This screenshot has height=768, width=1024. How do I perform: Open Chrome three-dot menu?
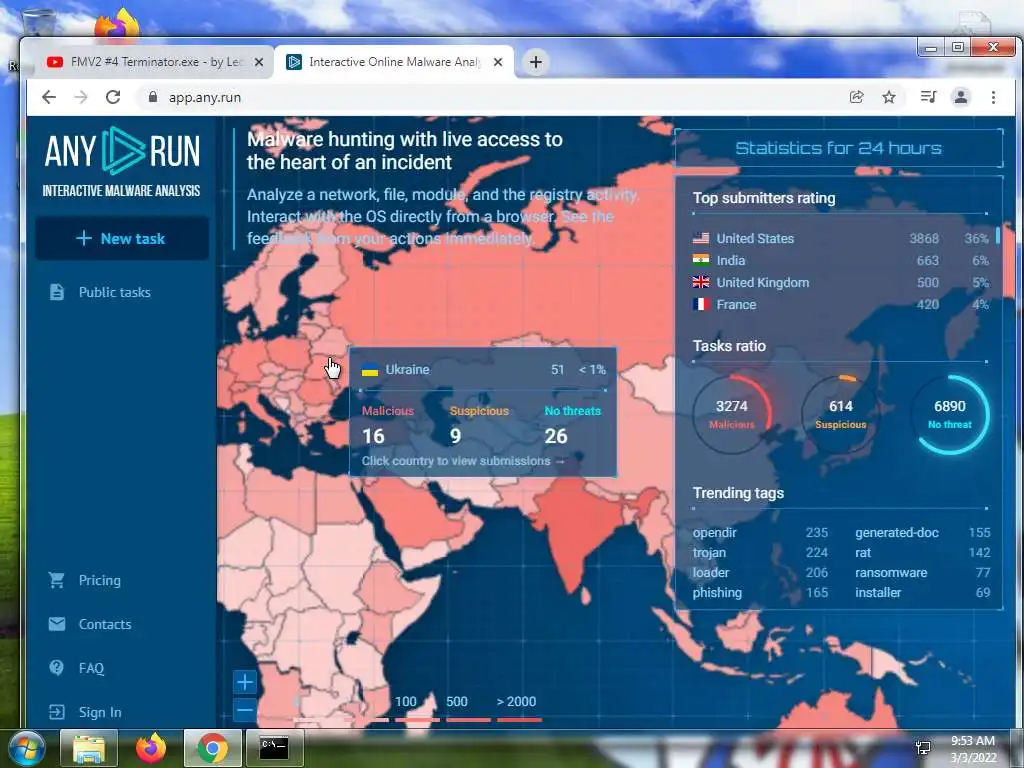(x=993, y=97)
